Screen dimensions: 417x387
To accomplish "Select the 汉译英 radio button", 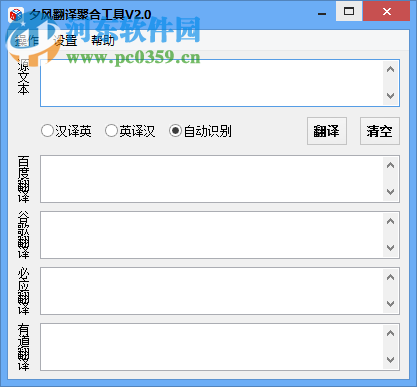I will click(66, 131).
